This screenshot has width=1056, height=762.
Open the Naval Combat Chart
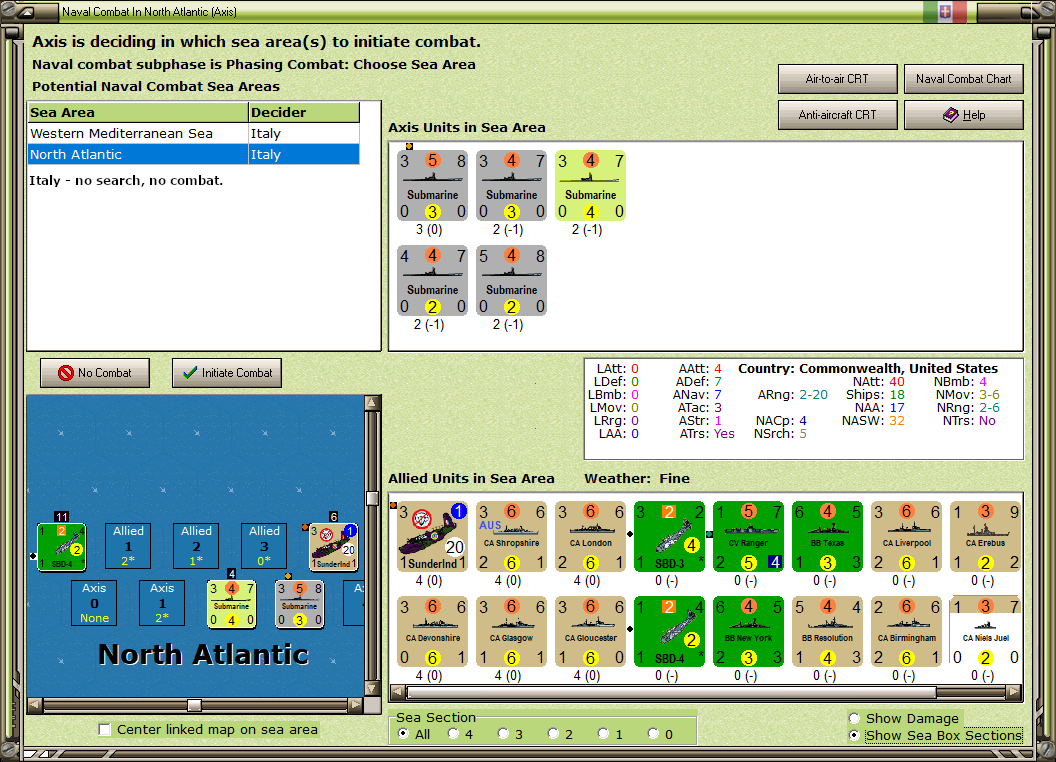963,79
